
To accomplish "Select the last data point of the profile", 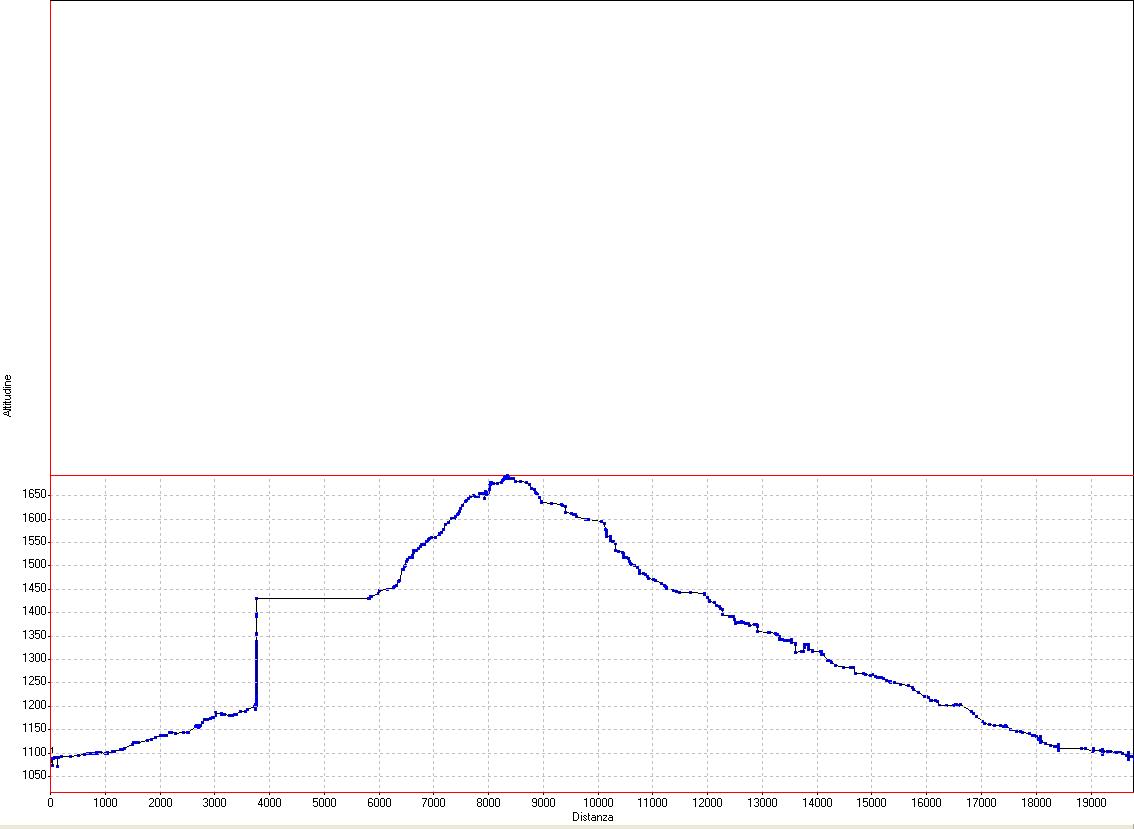I will click(x=1130, y=756).
